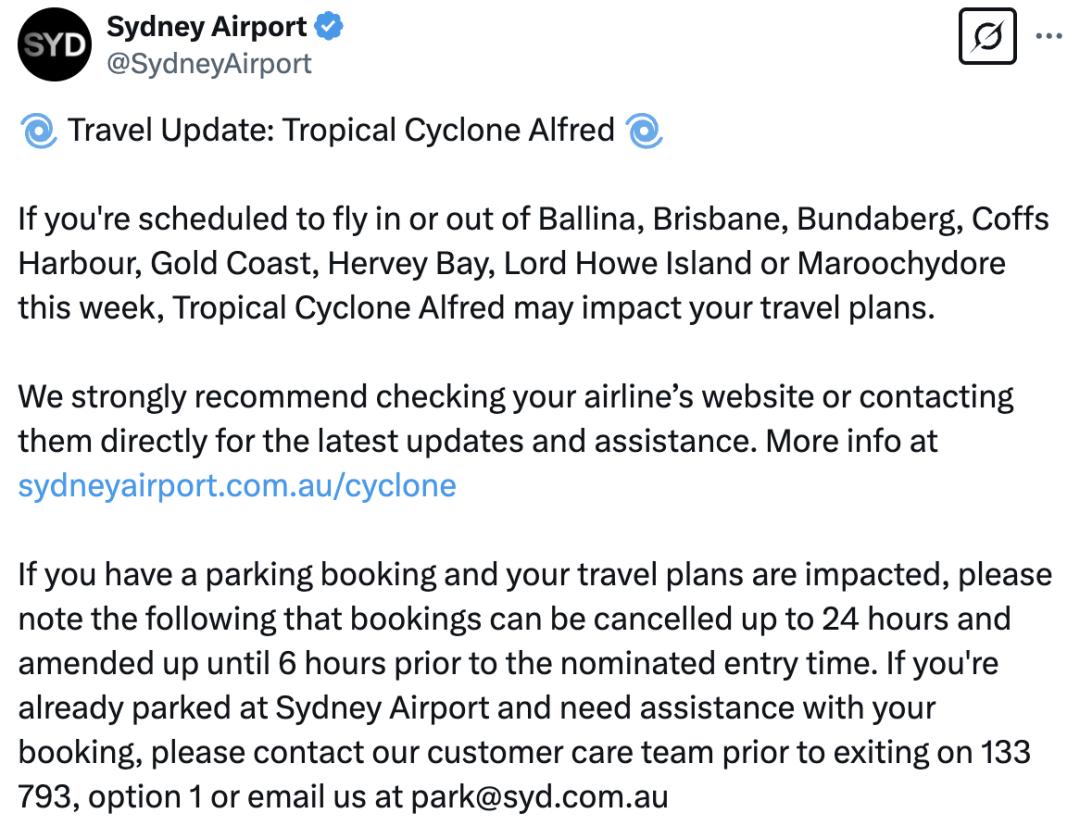Click the @SydneyAirport handle
The image size is (1080, 826).
(209, 64)
